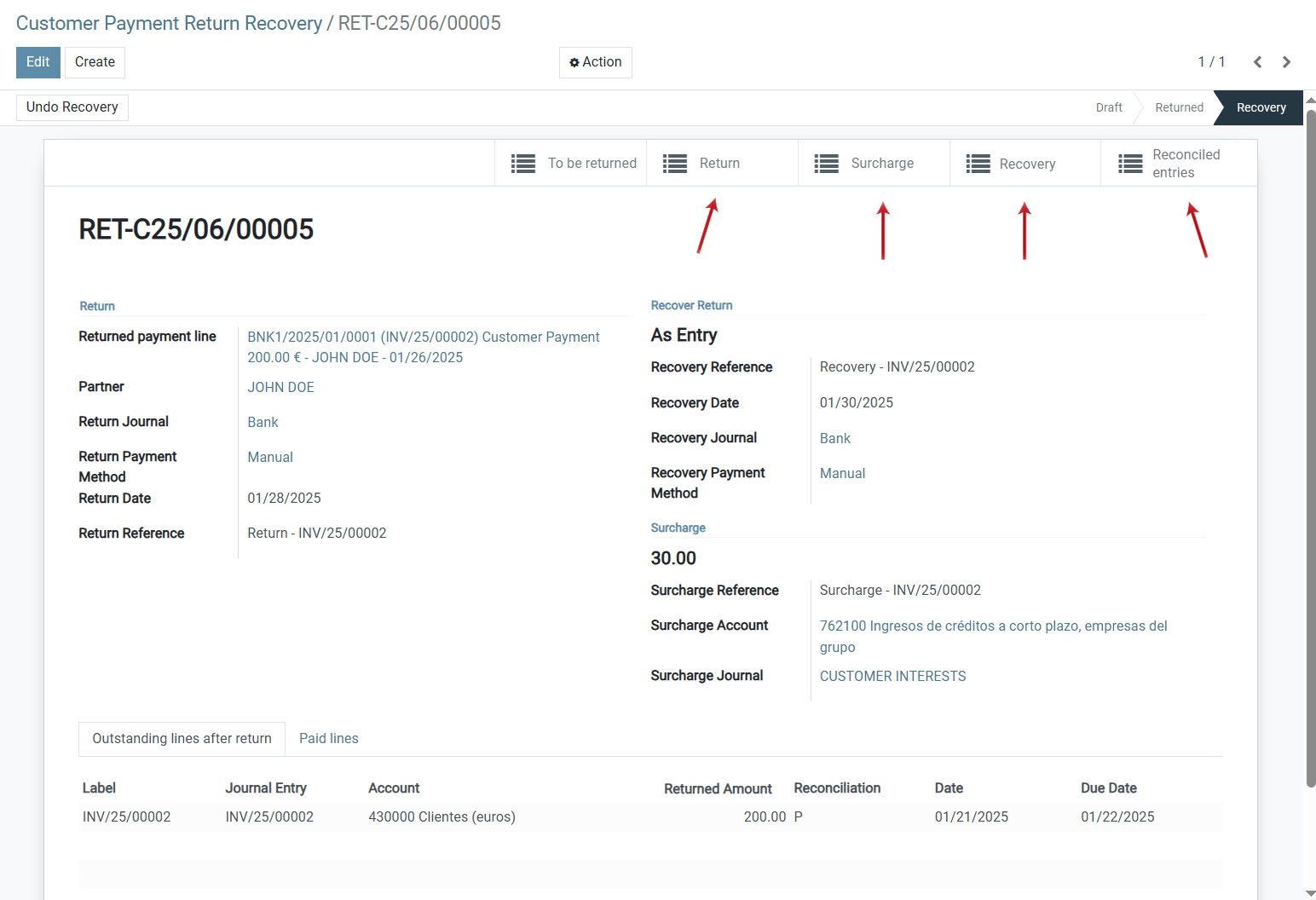Viewport: 1316px width, 900px height.
Task: Open the Action menu
Action: pyautogui.click(x=595, y=62)
